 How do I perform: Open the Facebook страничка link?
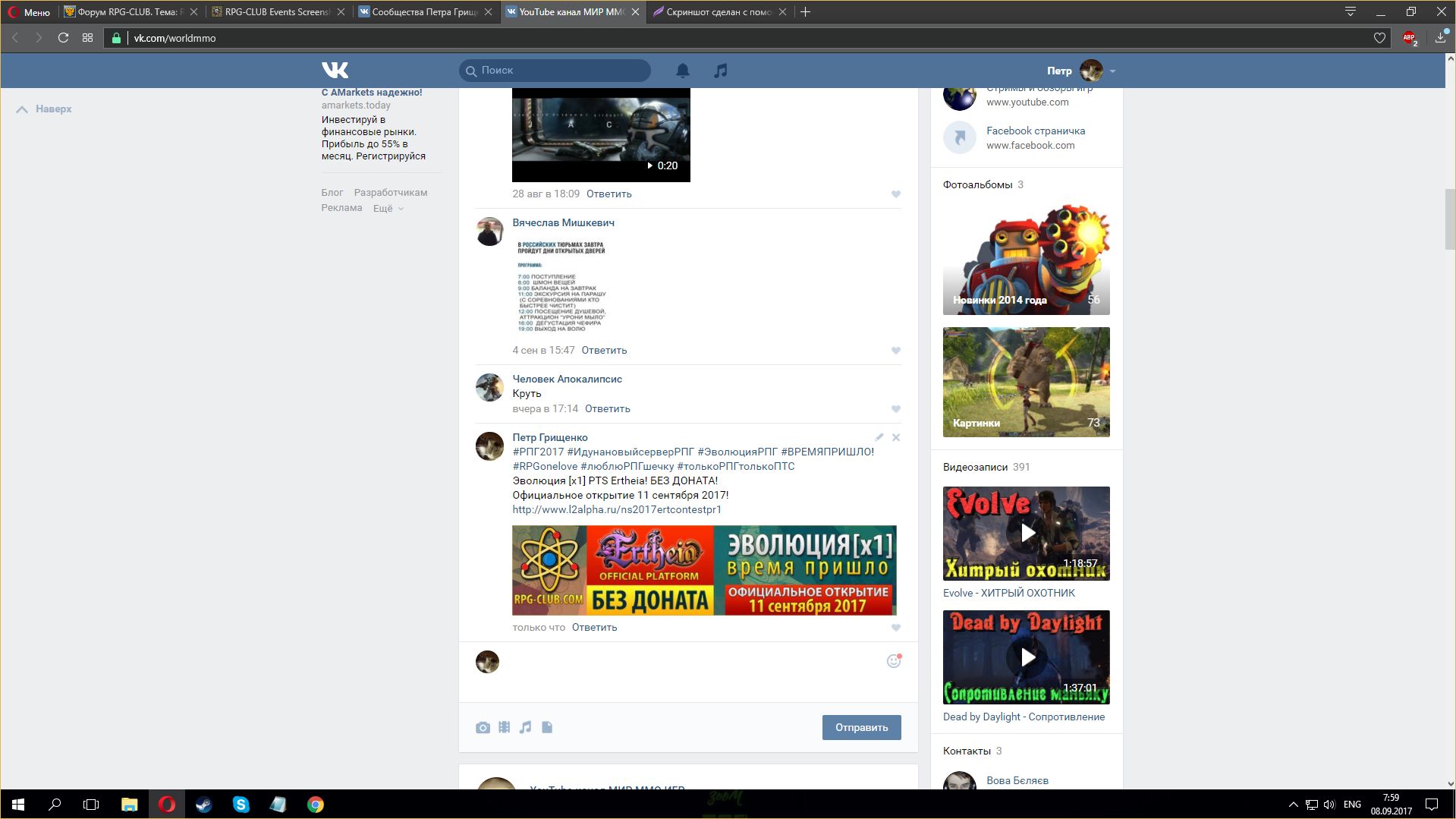(x=1036, y=131)
